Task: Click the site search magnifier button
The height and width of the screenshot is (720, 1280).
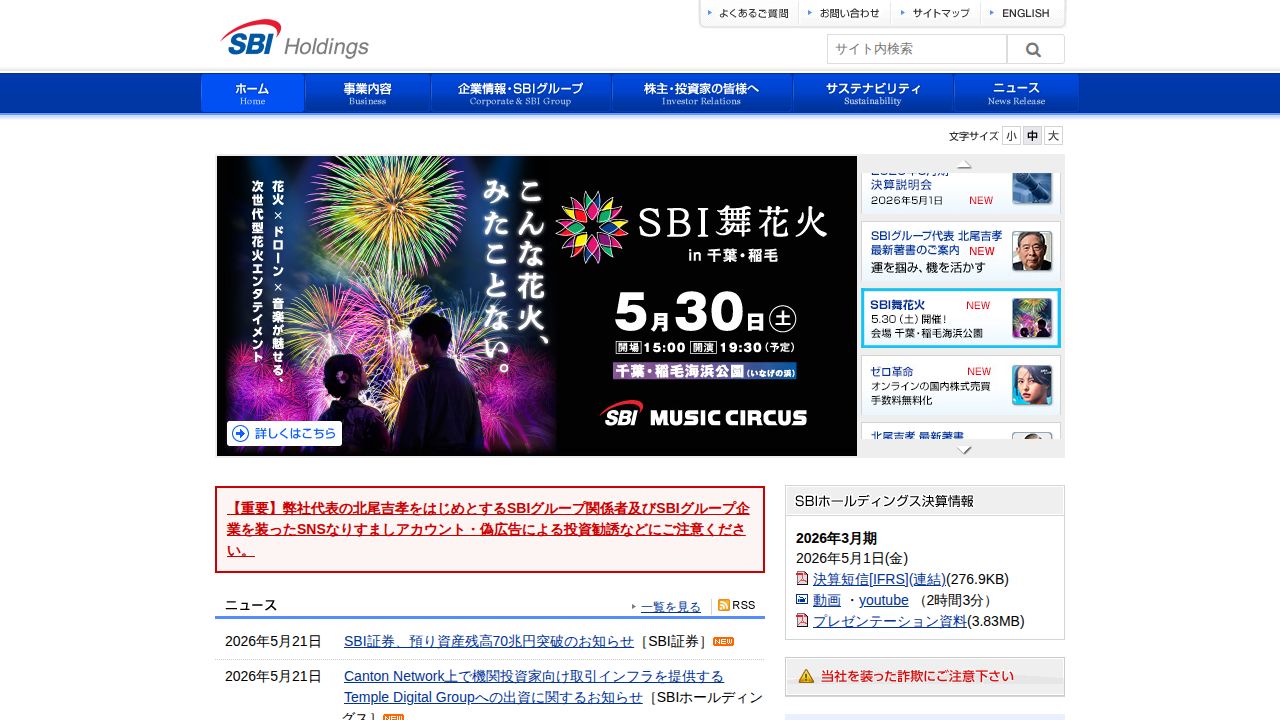Action: (x=1035, y=49)
